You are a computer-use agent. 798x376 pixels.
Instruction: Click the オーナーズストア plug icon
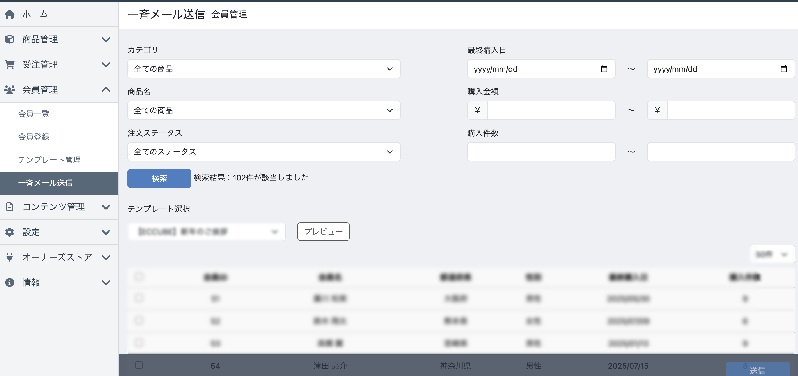(x=9, y=257)
